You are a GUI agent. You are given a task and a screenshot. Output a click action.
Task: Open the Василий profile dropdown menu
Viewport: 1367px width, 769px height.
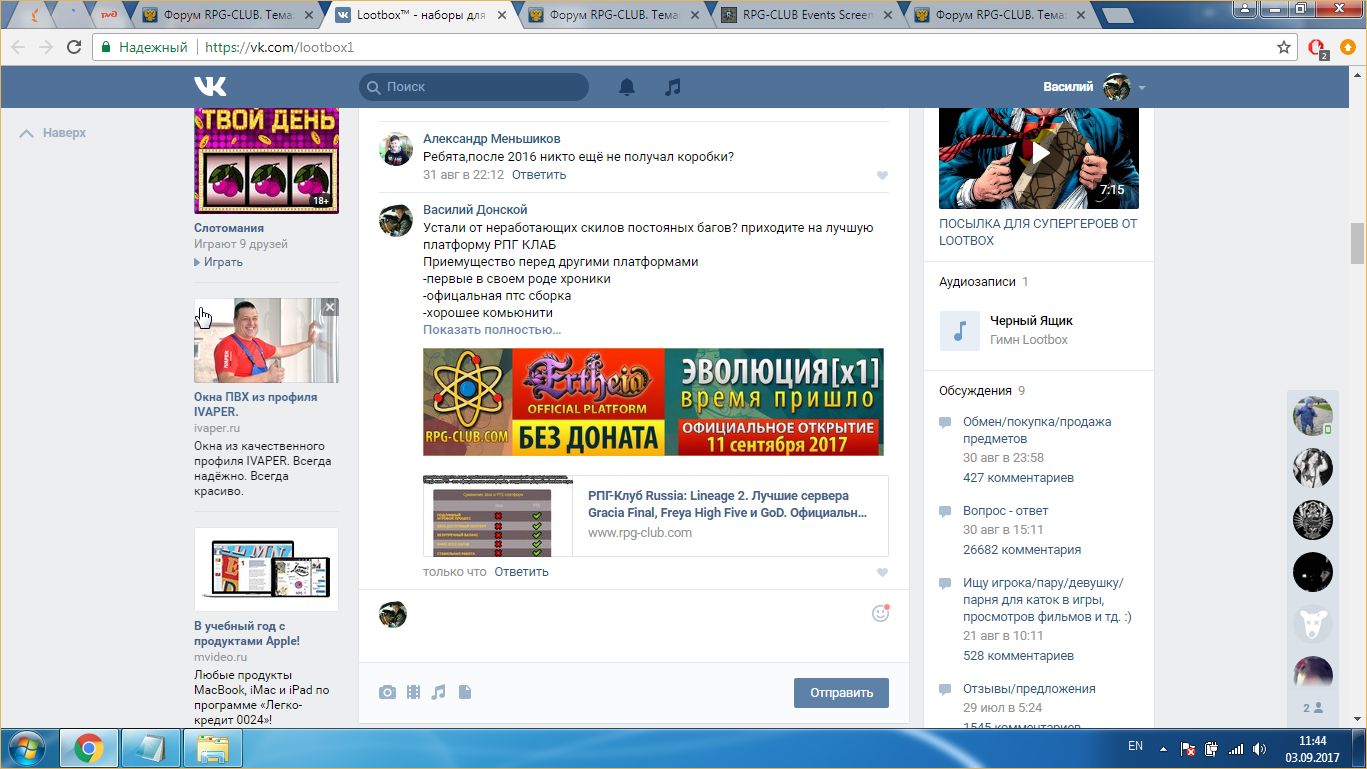coord(1094,87)
